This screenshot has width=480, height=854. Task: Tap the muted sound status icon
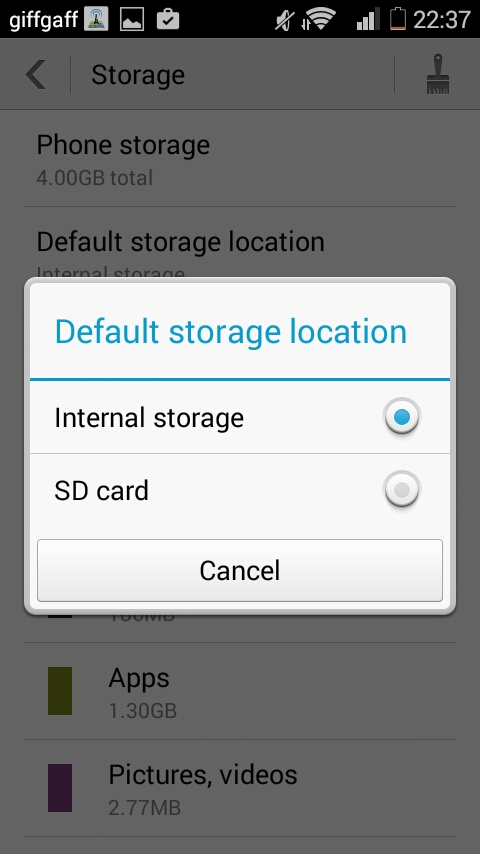[x=284, y=20]
